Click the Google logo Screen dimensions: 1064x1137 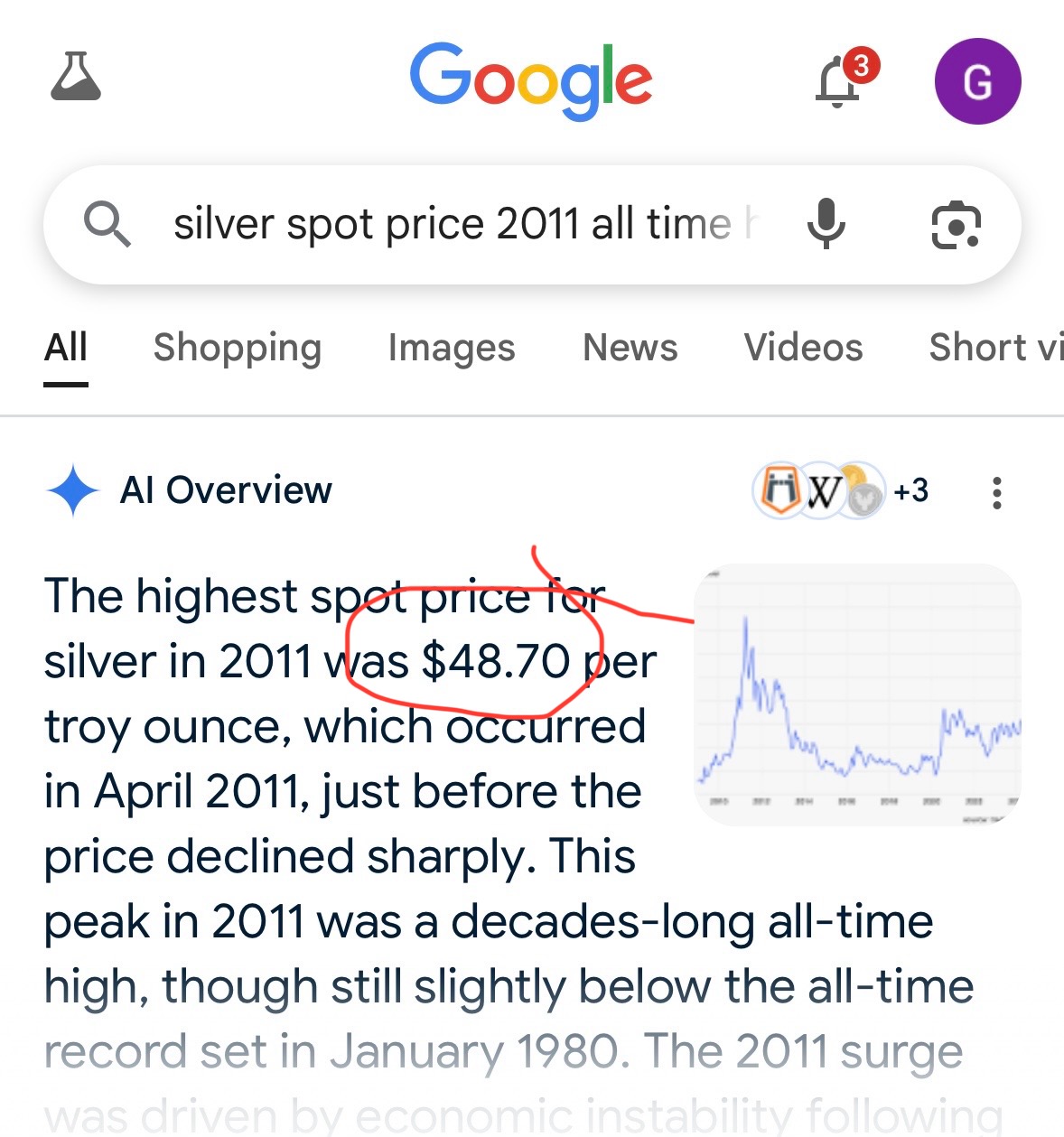tap(531, 80)
